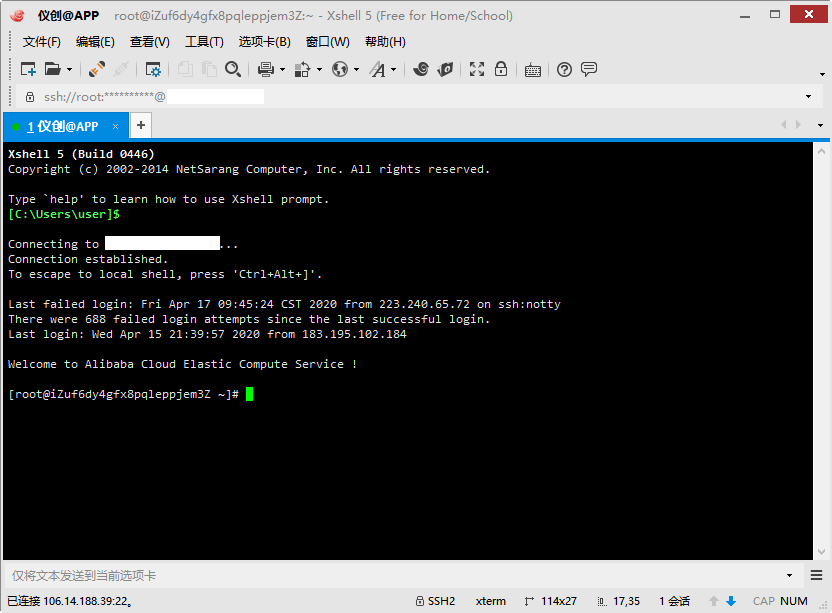Click the New session toolbar icon
The image size is (832, 613).
click(28, 69)
